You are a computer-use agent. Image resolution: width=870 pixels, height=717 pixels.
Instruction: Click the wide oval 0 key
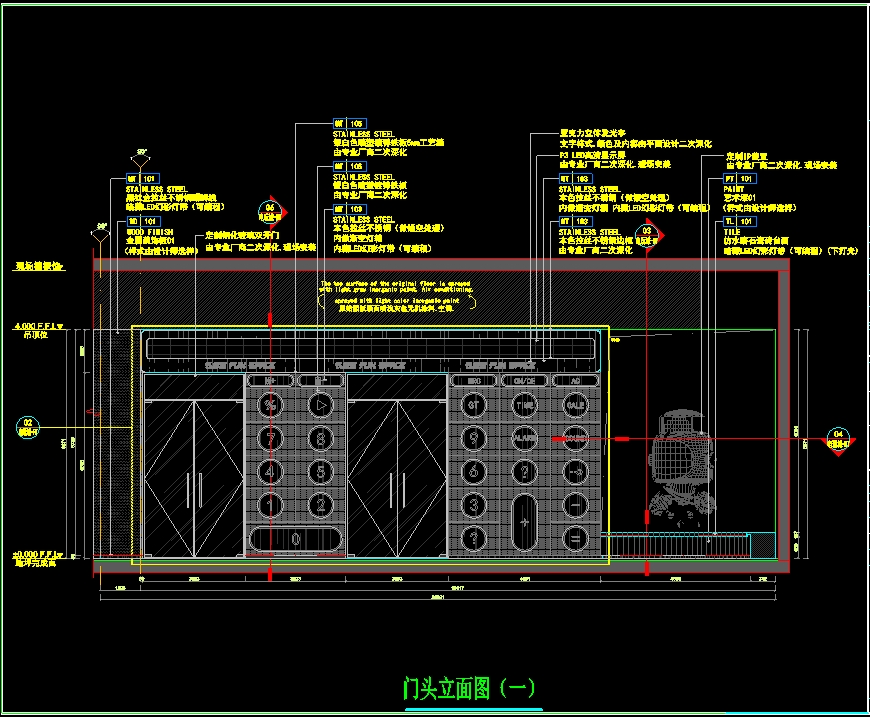click(x=295, y=538)
